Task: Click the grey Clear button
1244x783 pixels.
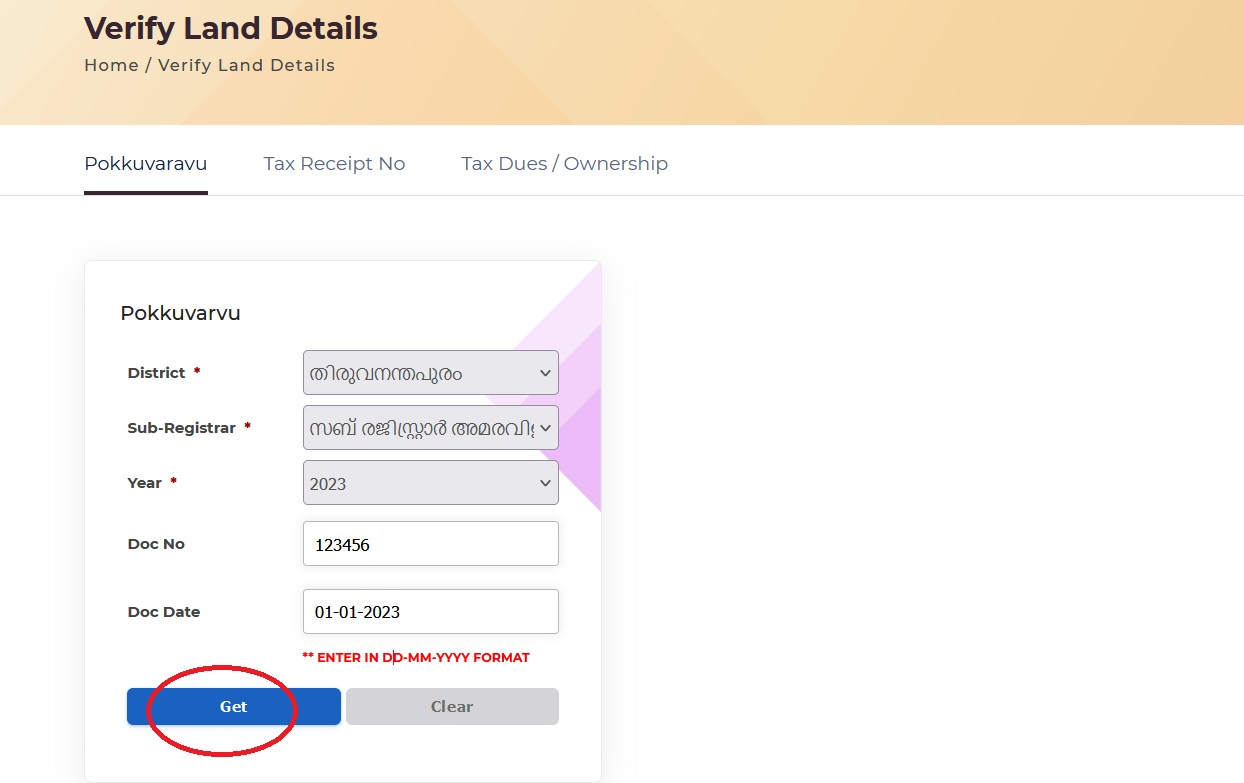Action: click(452, 706)
